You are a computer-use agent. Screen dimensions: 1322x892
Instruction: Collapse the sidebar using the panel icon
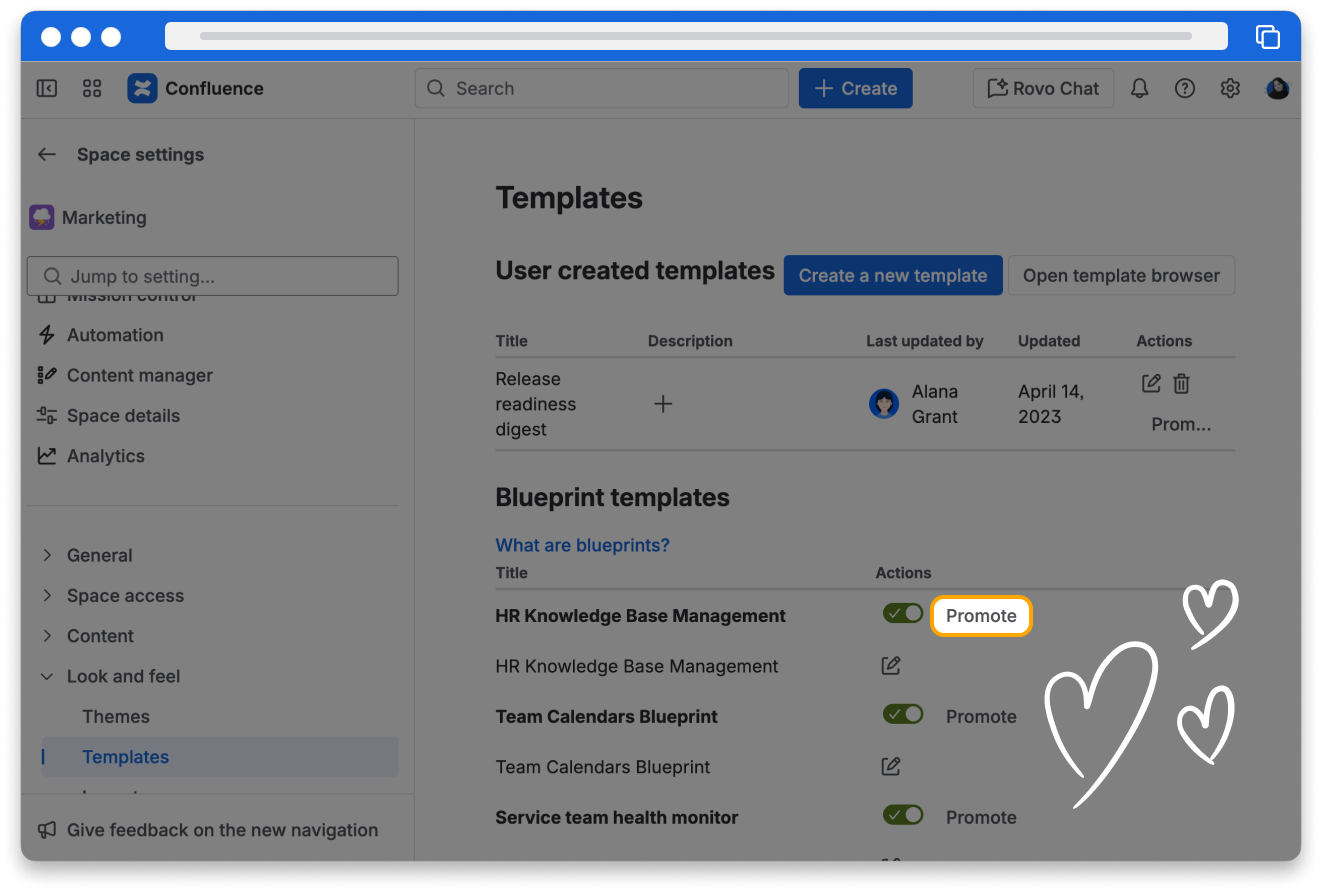tap(47, 88)
